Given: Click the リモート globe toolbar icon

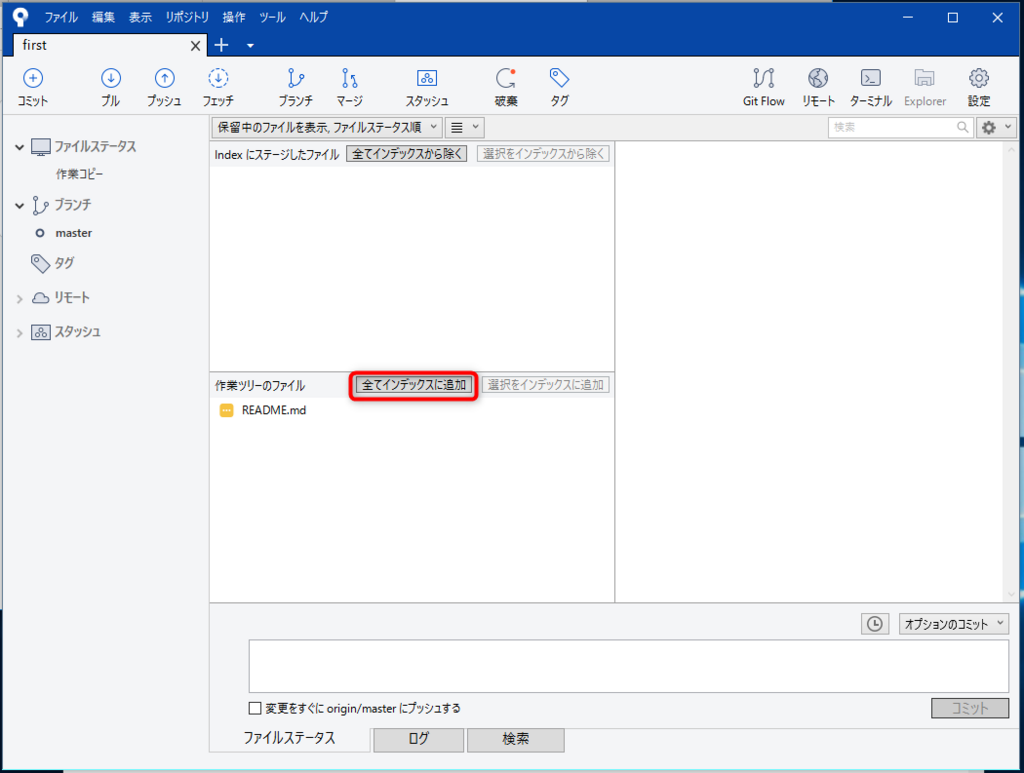Looking at the screenshot, I should [x=818, y=78].
